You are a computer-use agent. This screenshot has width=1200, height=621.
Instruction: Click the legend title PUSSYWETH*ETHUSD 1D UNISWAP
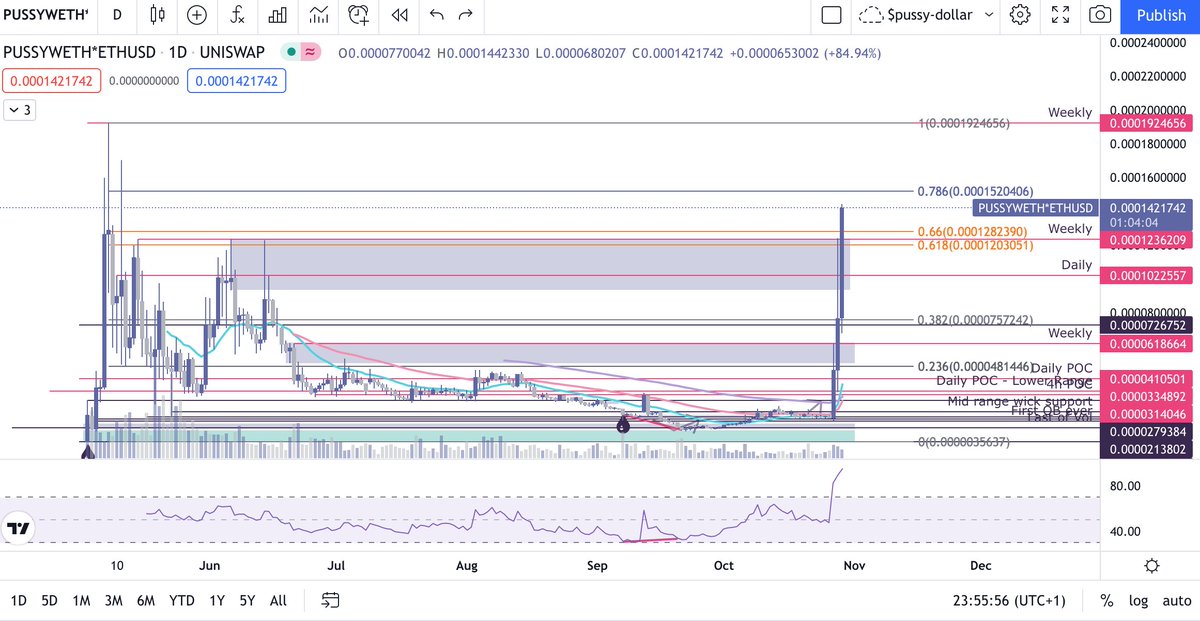click(x=136, y=53)
